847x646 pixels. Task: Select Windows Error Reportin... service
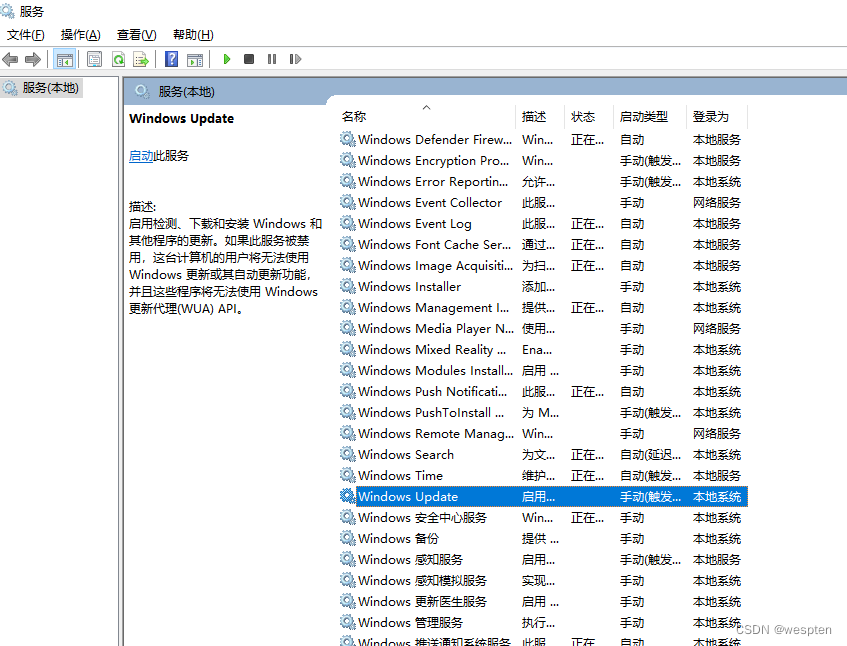(433, 181)
